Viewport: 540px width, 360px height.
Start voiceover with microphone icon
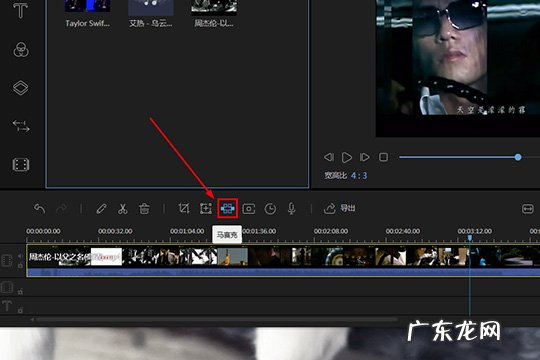coord(291,209)
